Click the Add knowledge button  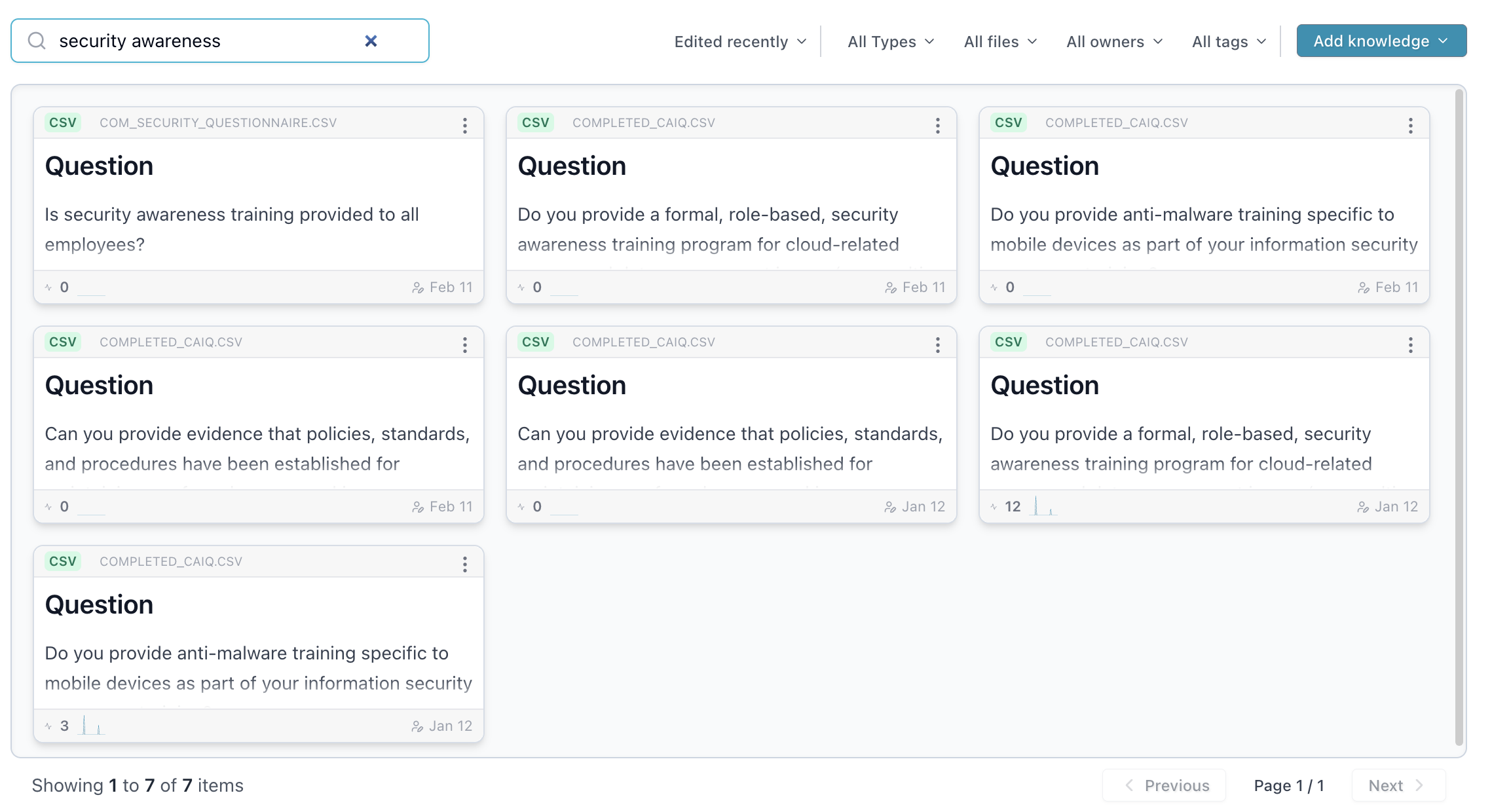tap(1380, 40)
